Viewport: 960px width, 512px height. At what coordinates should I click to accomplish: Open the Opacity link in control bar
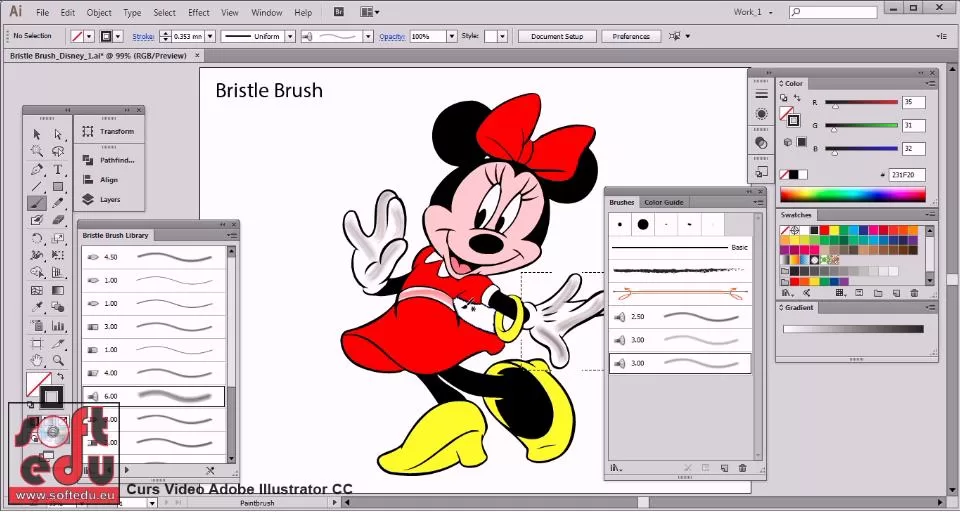tap(392, 36)
